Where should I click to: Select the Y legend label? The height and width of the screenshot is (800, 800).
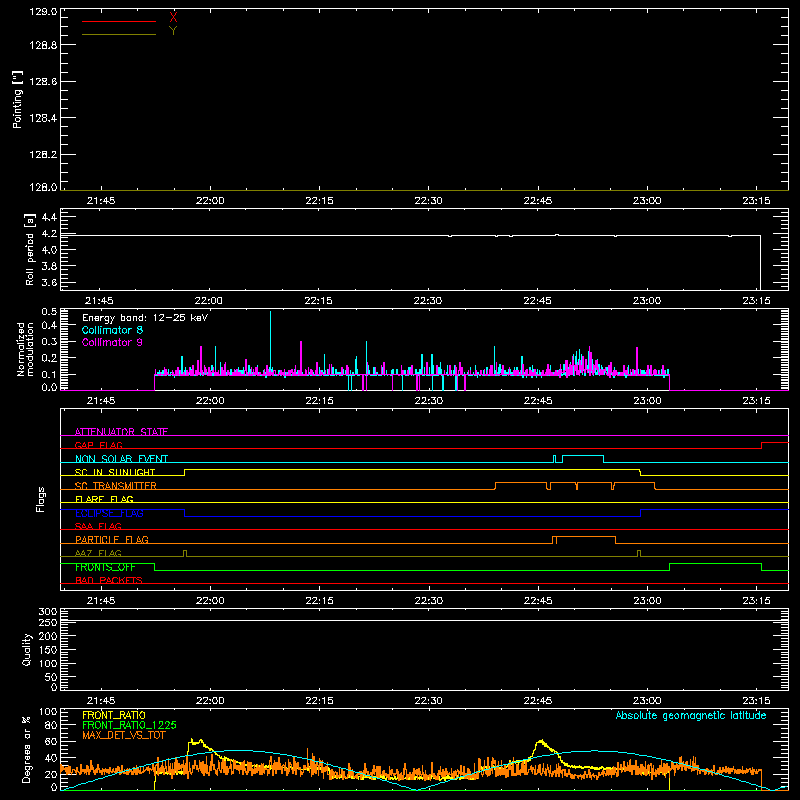tap(173, 31)
